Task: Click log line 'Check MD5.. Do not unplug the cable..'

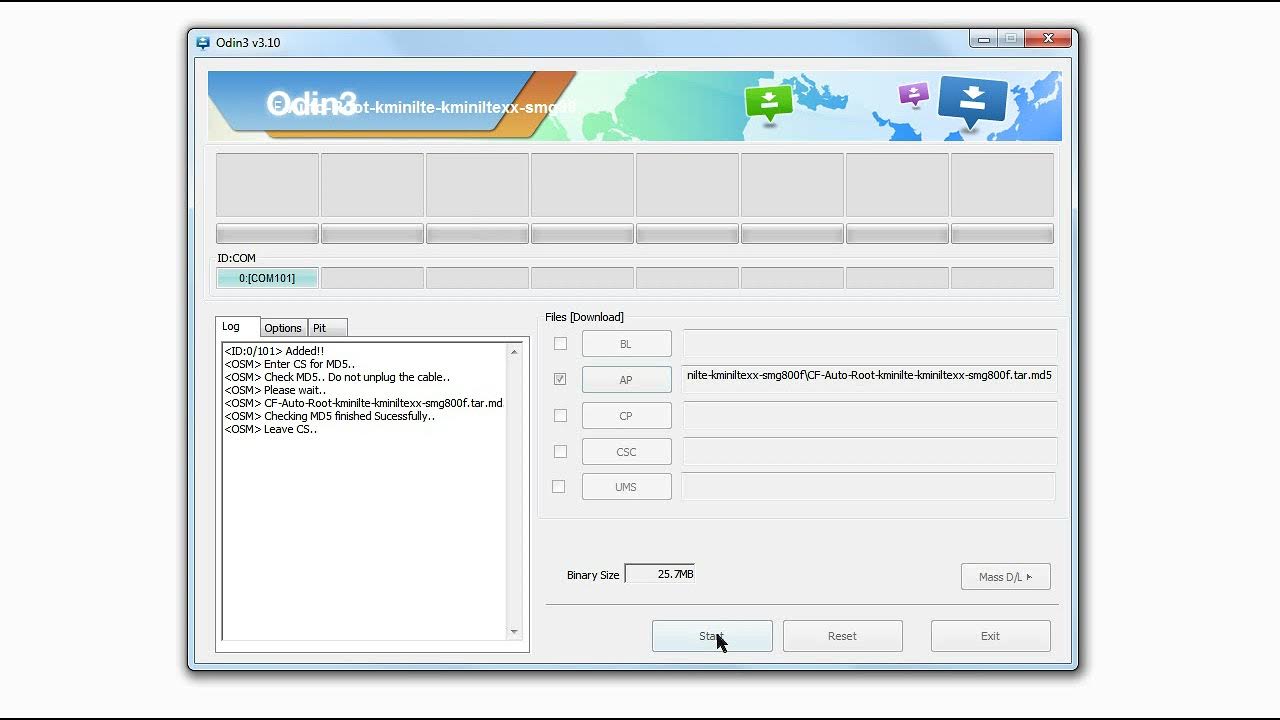Action: pyautogui.click(x=337, y=377)
